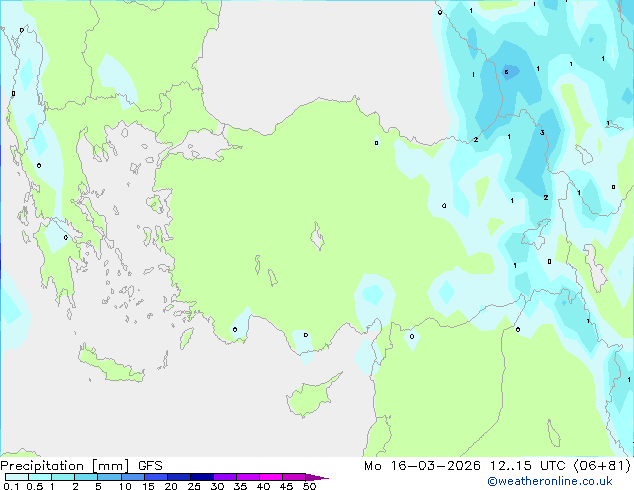The height and width of the screenshot is (490, 634).
Task: Select the 'Mo 16-03-2026' date text
Action: (x=422, y=466)
